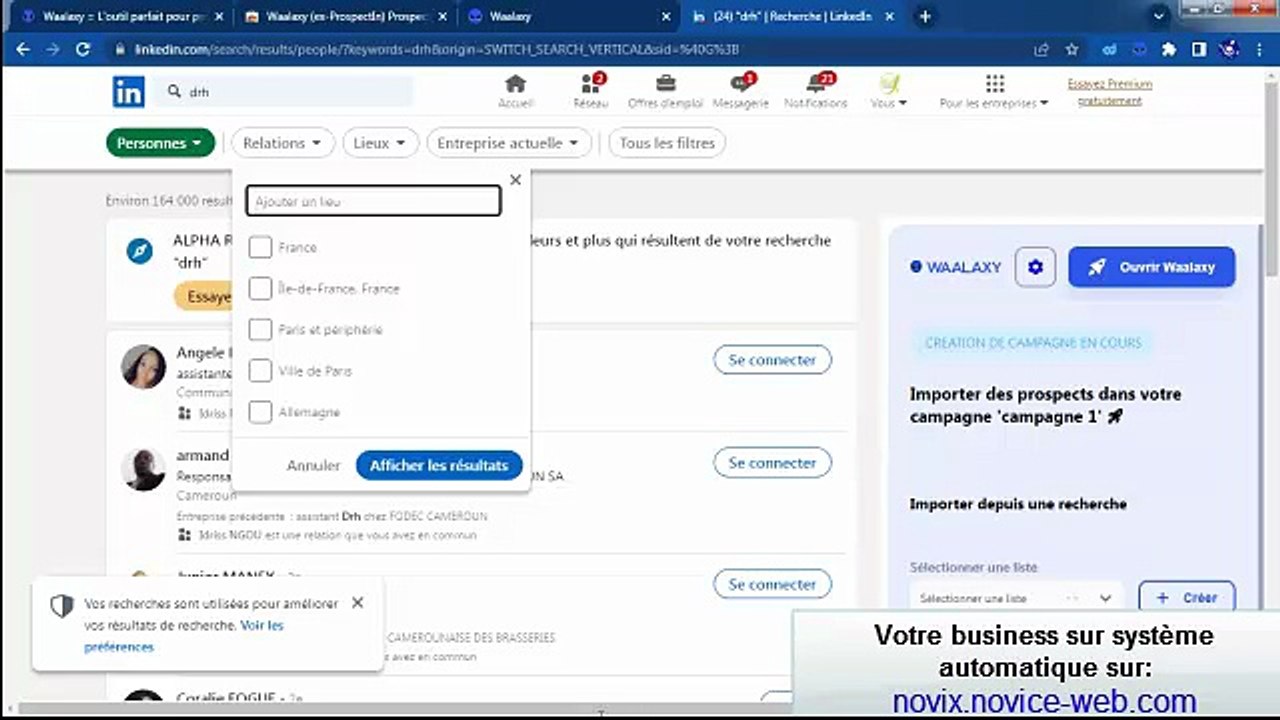The height and width of the screenshot is (720, 1280).
Task: Click the Ajouter un lieu field
Action: pos(373,201)
